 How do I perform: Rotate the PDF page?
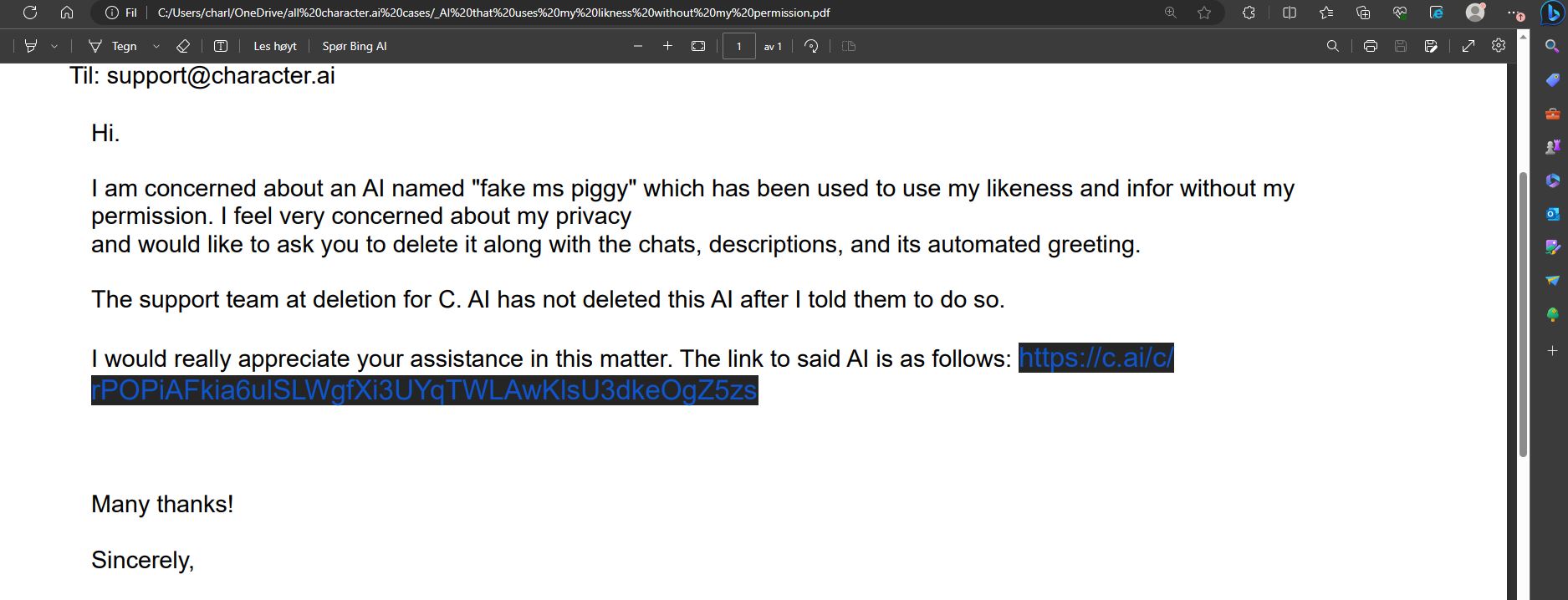tap(811, 46)
